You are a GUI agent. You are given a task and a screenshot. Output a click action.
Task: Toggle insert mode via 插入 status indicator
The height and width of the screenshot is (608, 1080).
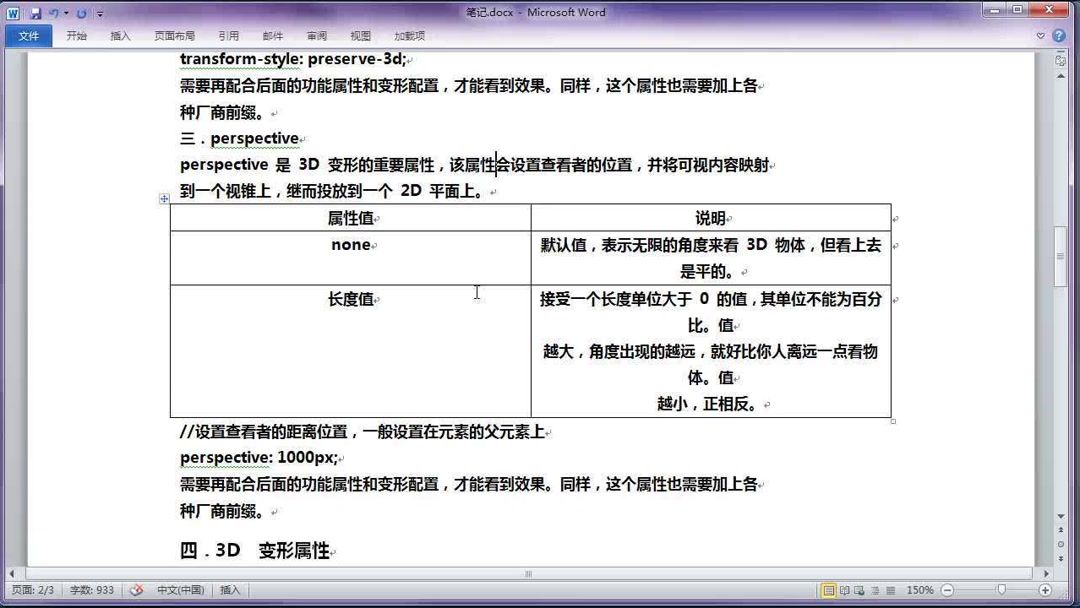[x=229, y=590]
